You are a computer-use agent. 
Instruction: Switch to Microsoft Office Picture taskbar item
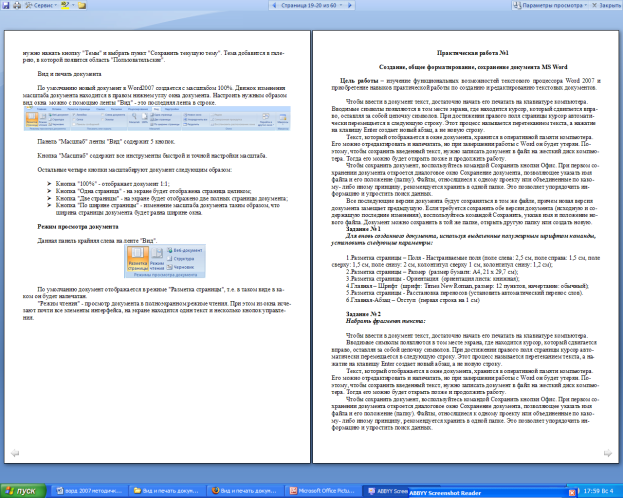tap(323, 491)
